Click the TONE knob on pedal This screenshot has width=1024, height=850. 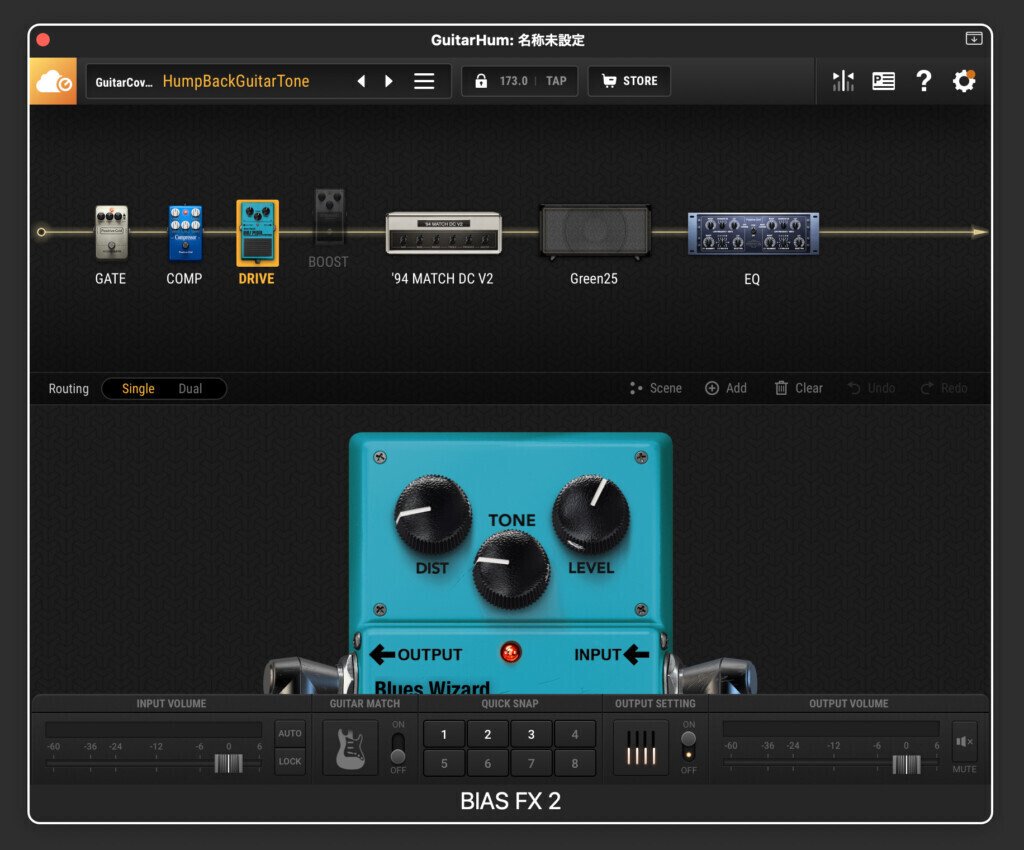click(511, 569)
